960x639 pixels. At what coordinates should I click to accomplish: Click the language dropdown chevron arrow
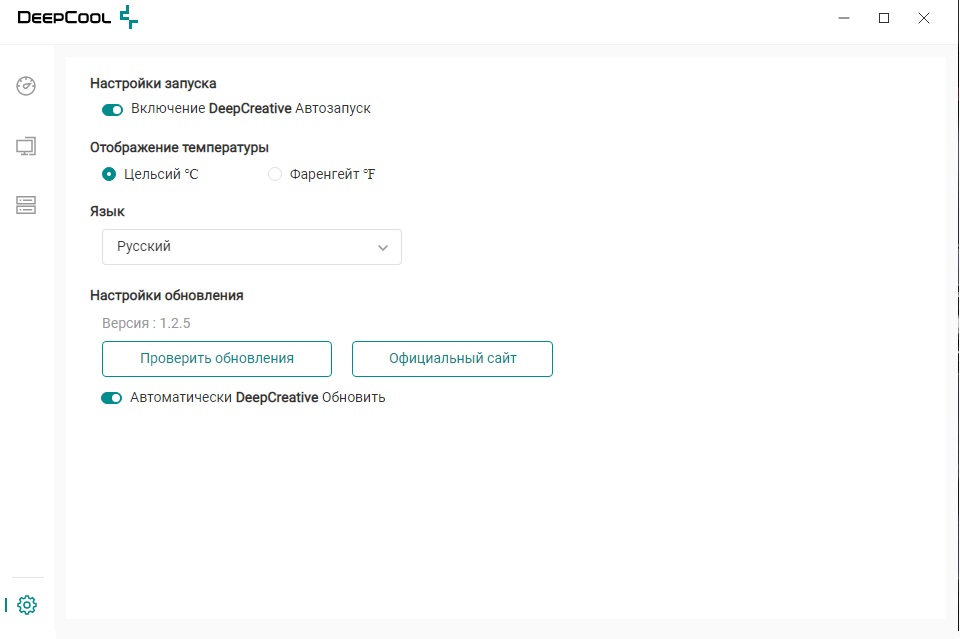383,248
